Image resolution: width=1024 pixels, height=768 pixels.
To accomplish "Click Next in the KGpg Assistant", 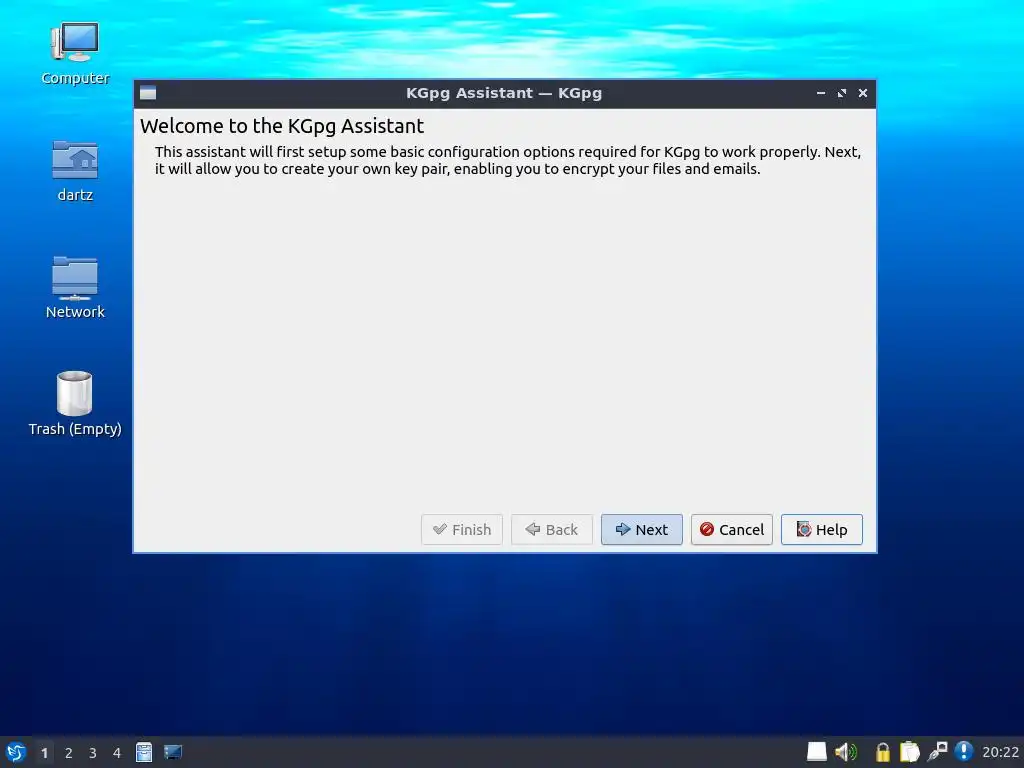I will coord(641,529).
